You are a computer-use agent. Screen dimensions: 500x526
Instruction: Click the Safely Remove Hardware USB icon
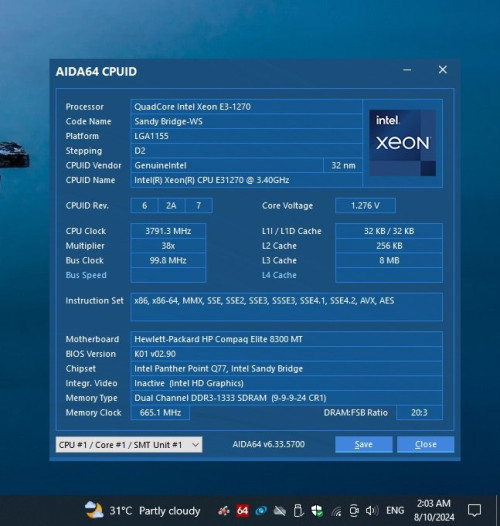298,511
